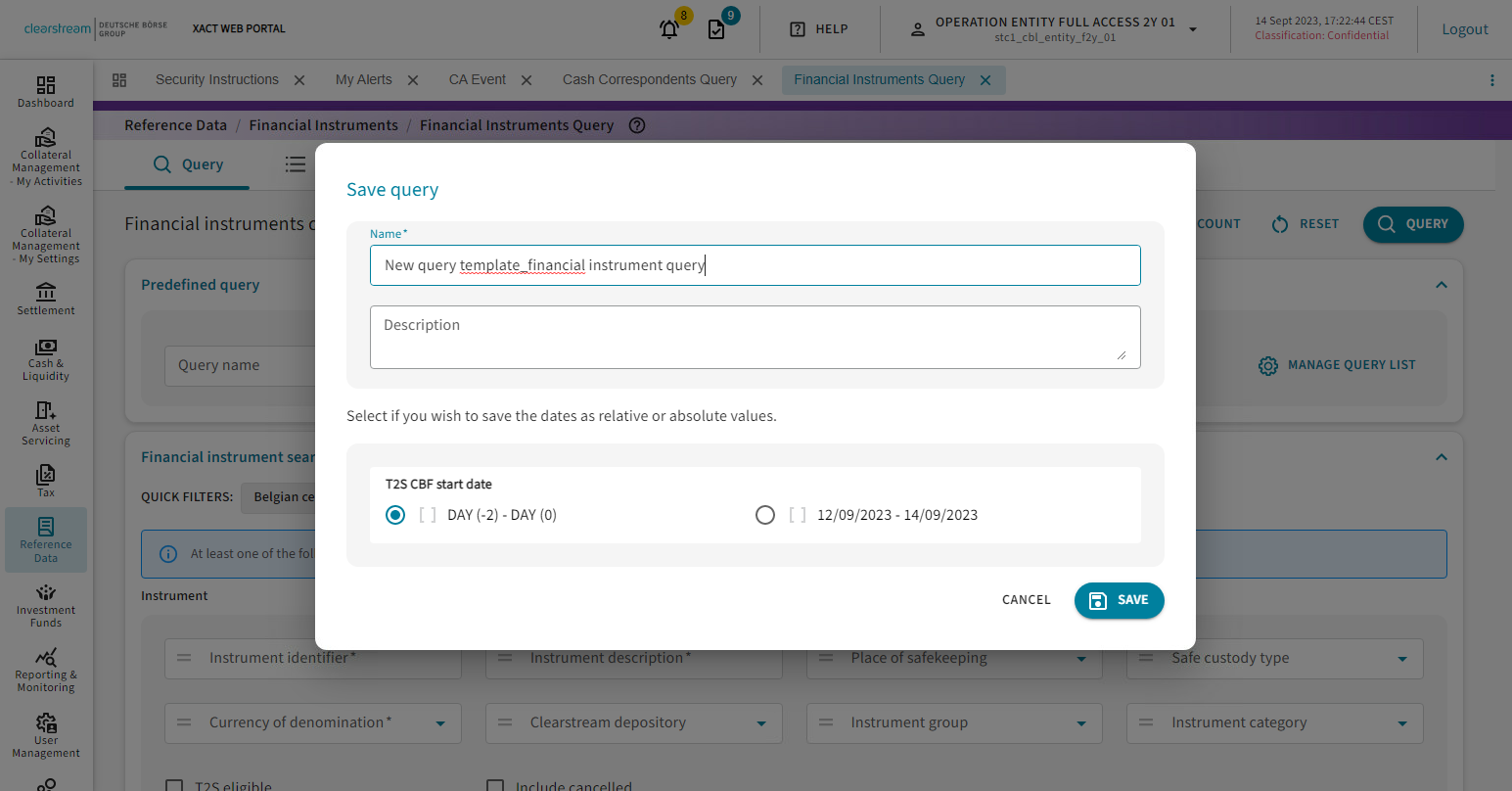Select relative dates DAY (-2) - DAY (0)

point(395,515)
